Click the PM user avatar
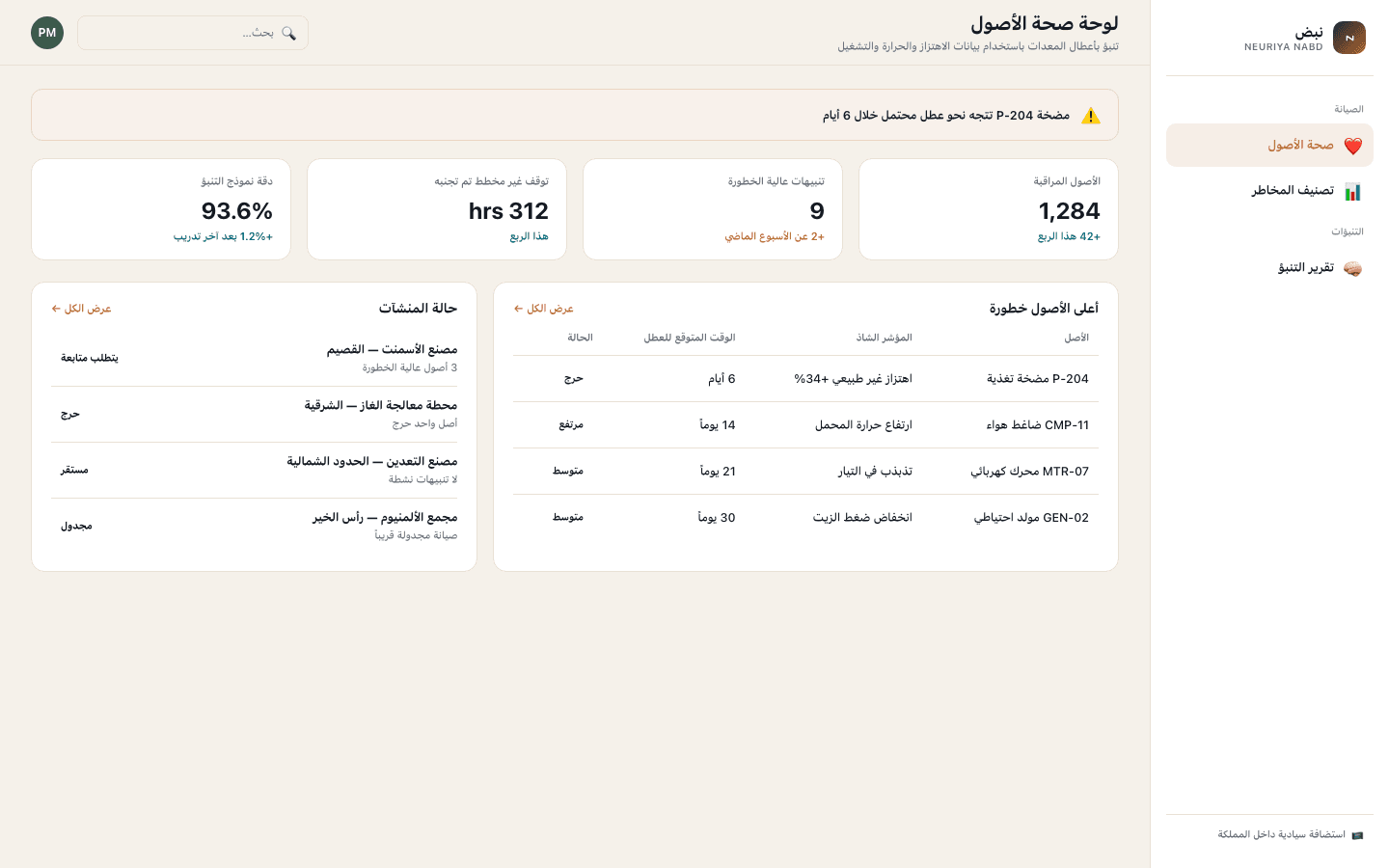Screen dimensions: 1389x868 pos(47,33)
